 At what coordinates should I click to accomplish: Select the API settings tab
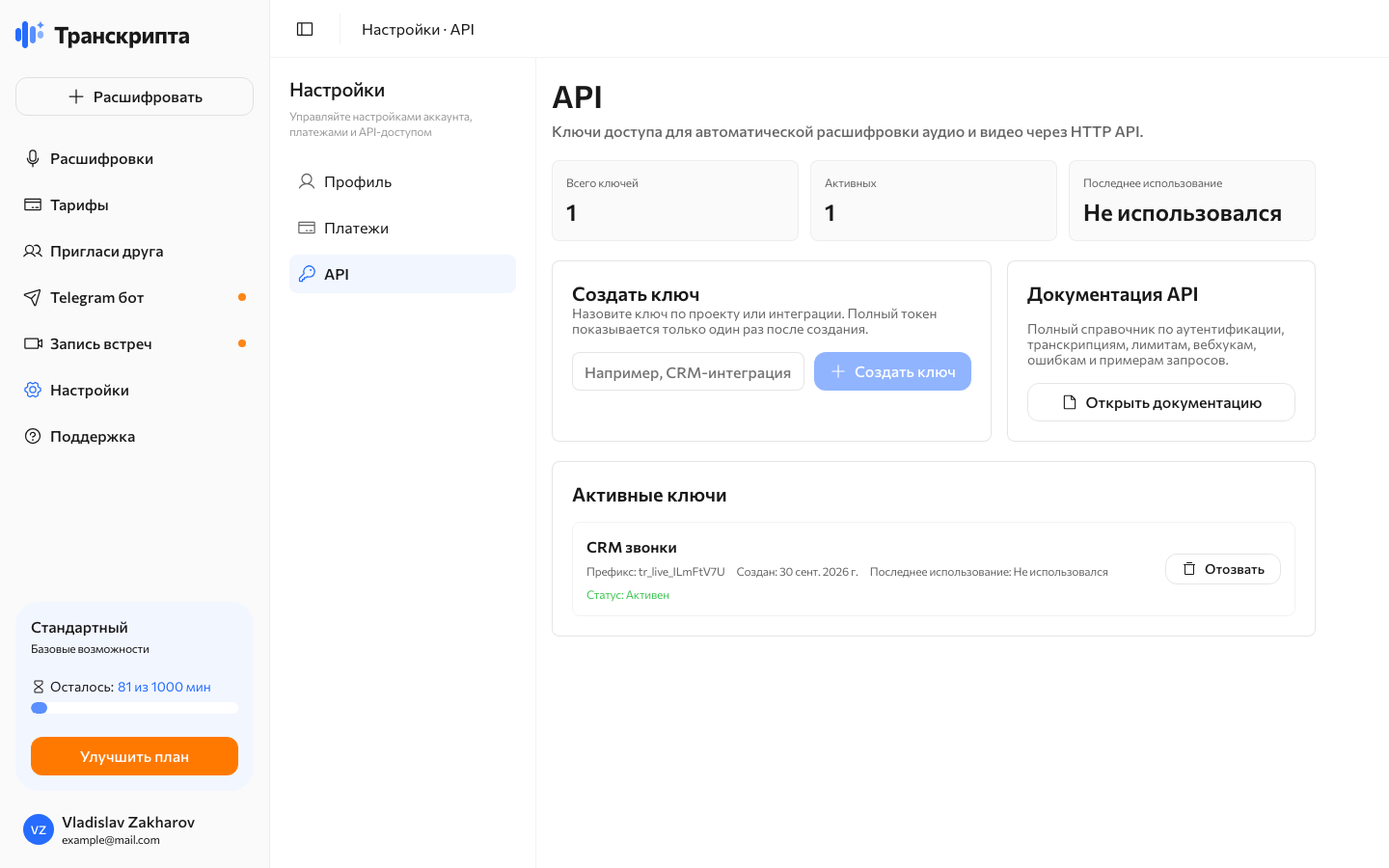(402, 274)
